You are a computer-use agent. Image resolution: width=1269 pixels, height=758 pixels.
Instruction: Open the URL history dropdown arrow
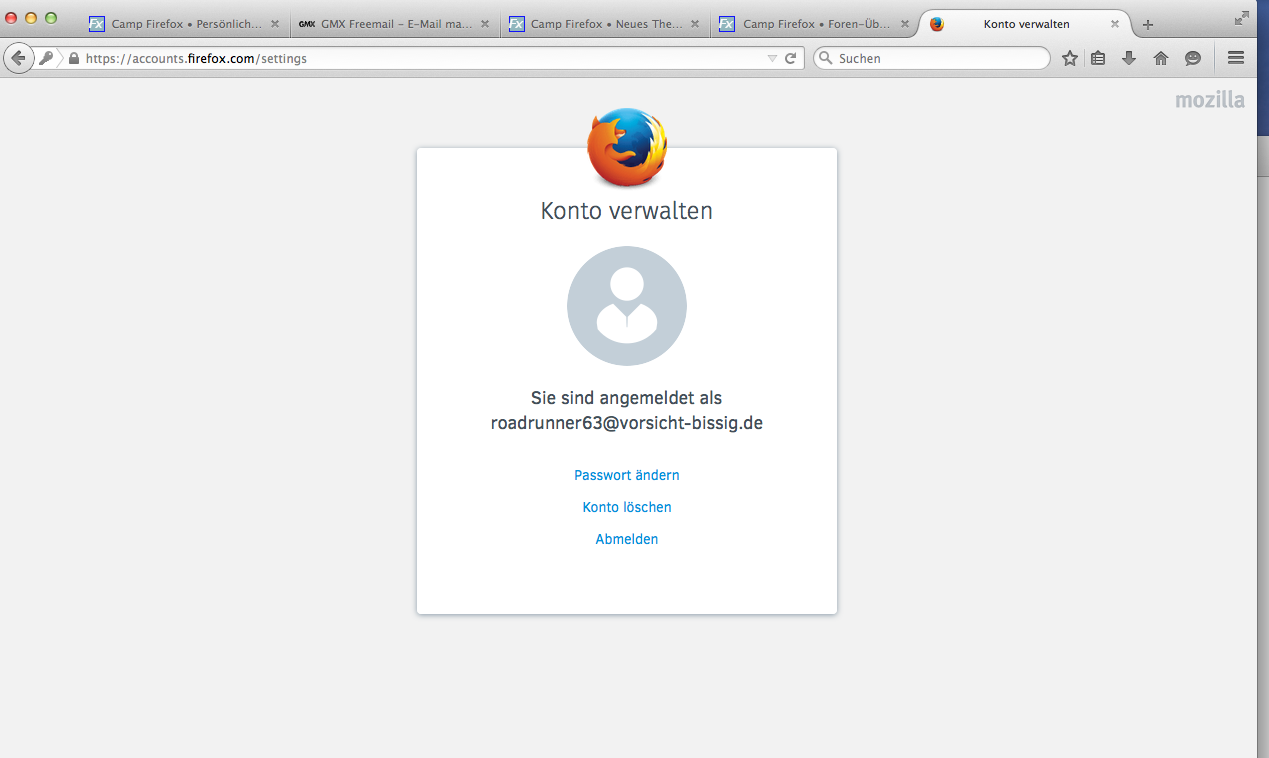772,58
